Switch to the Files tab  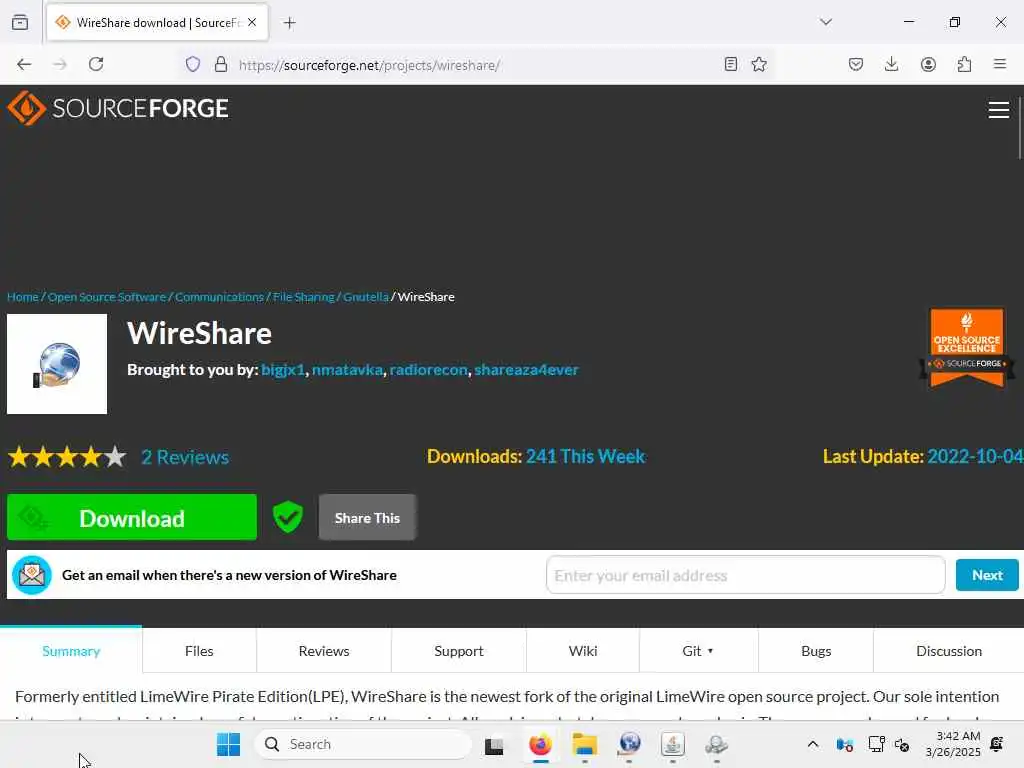[x=199, y=650]
